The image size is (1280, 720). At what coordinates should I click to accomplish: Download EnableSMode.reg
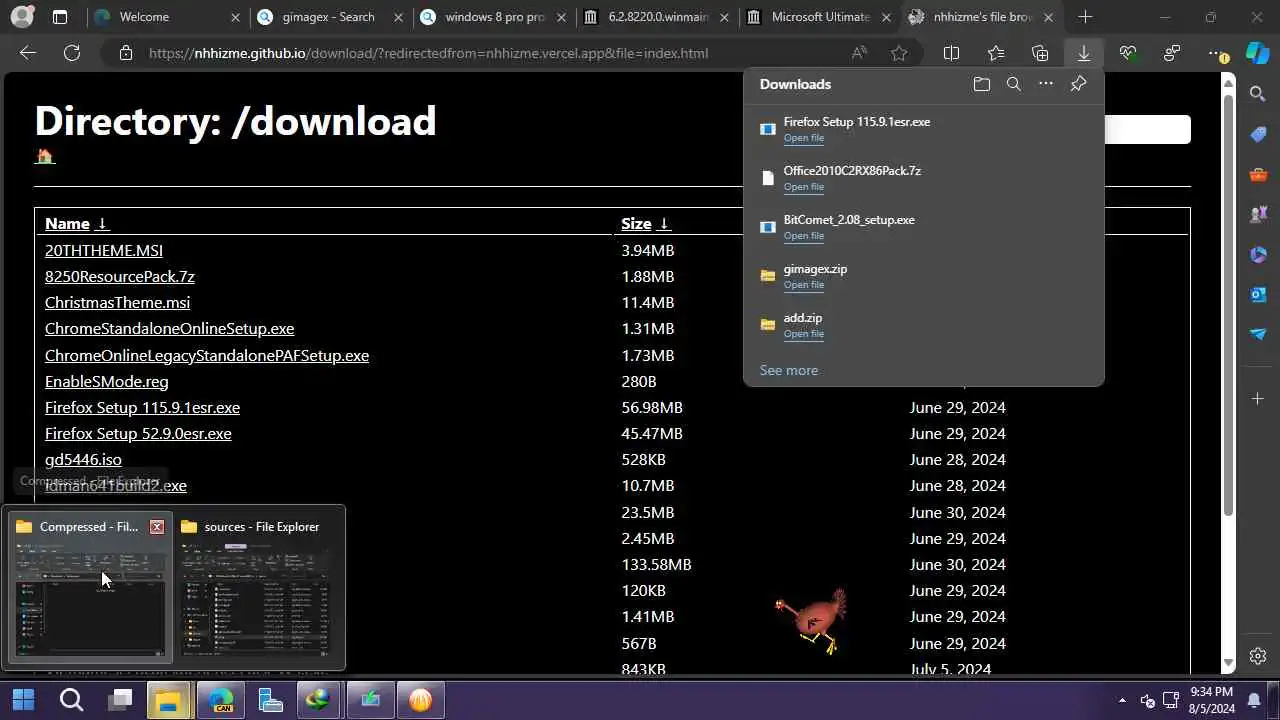coord(106,381)
